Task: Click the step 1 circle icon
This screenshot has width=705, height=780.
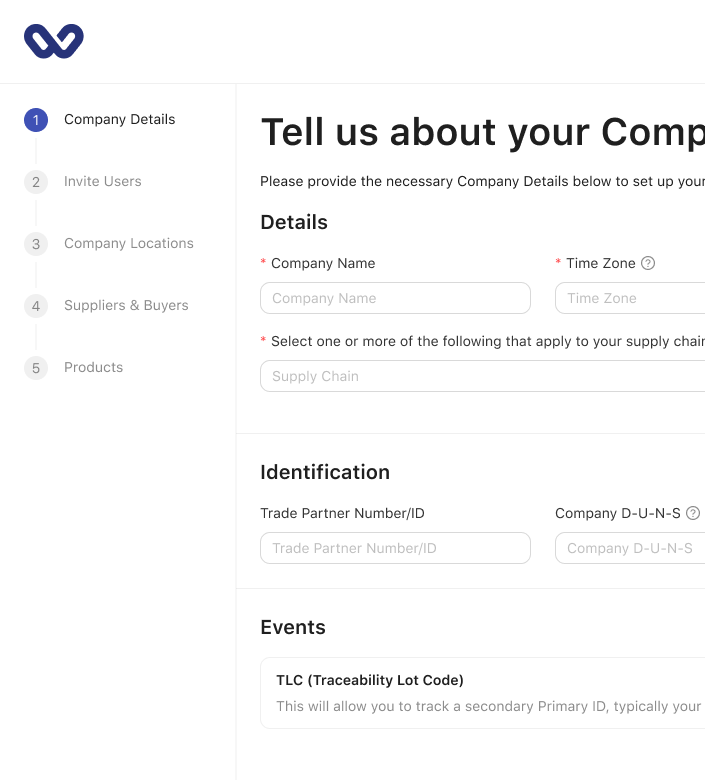Action: (36, 120)
